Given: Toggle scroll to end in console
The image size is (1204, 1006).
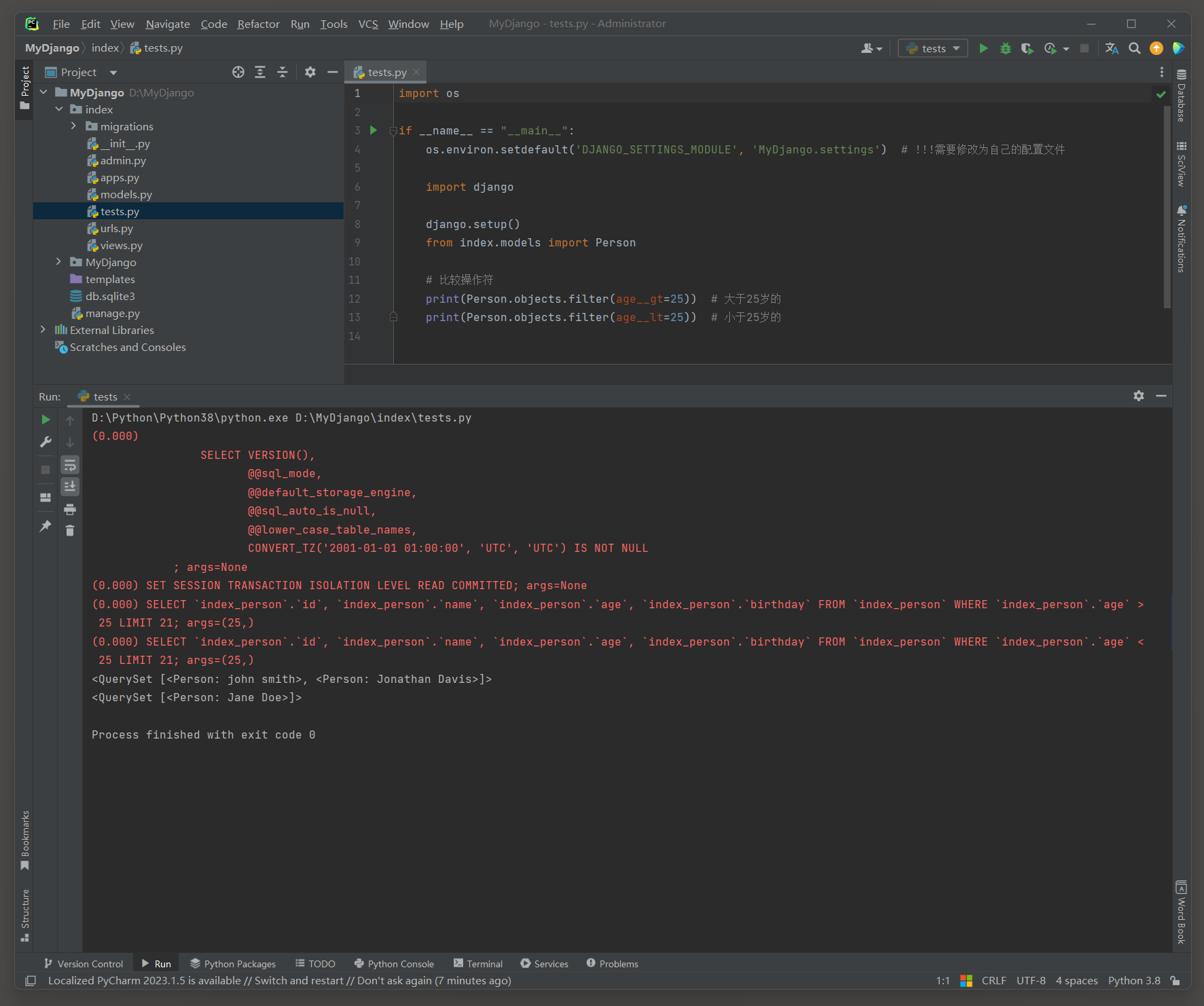Looking at the screenshot, I should click(x=70, y=487).
